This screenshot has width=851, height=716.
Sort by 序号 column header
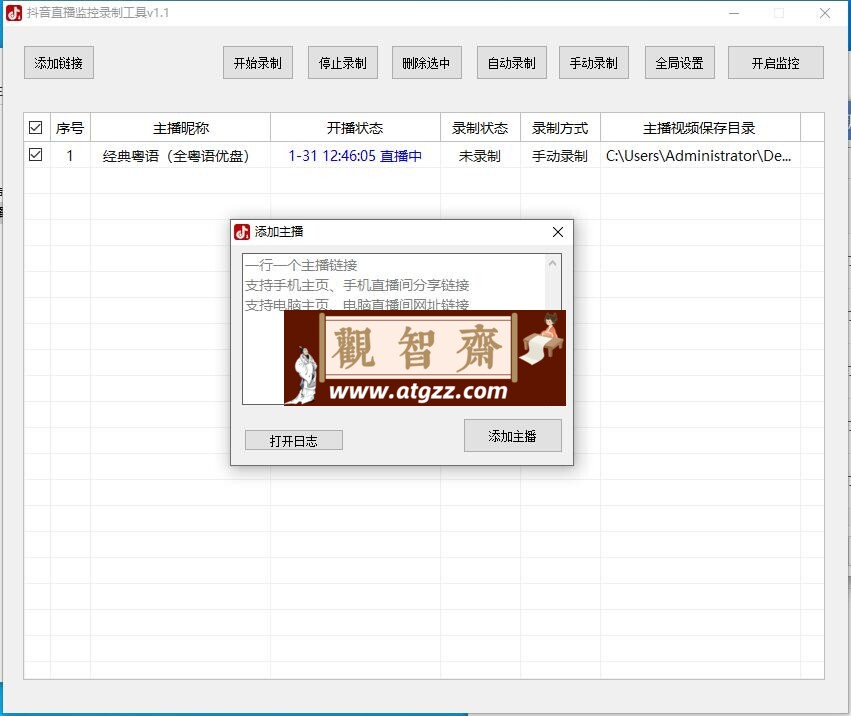pyautogui.click(x=70, y=128)
